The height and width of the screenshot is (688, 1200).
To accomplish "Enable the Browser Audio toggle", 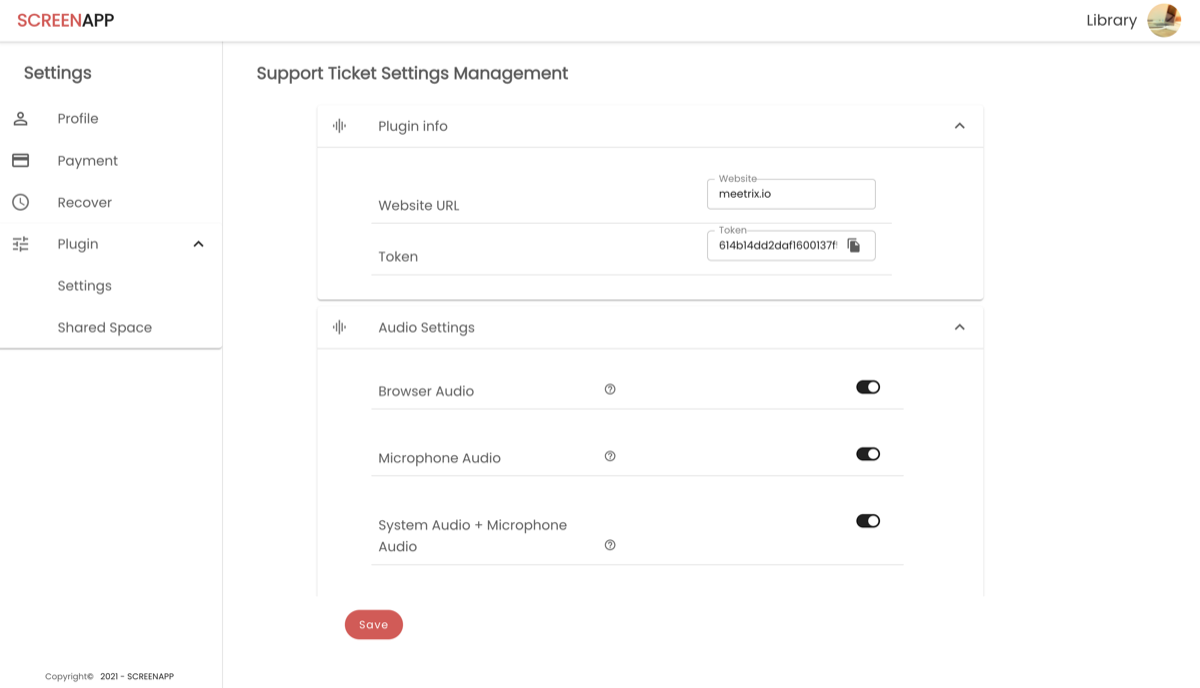I will (x=868, y=386).
